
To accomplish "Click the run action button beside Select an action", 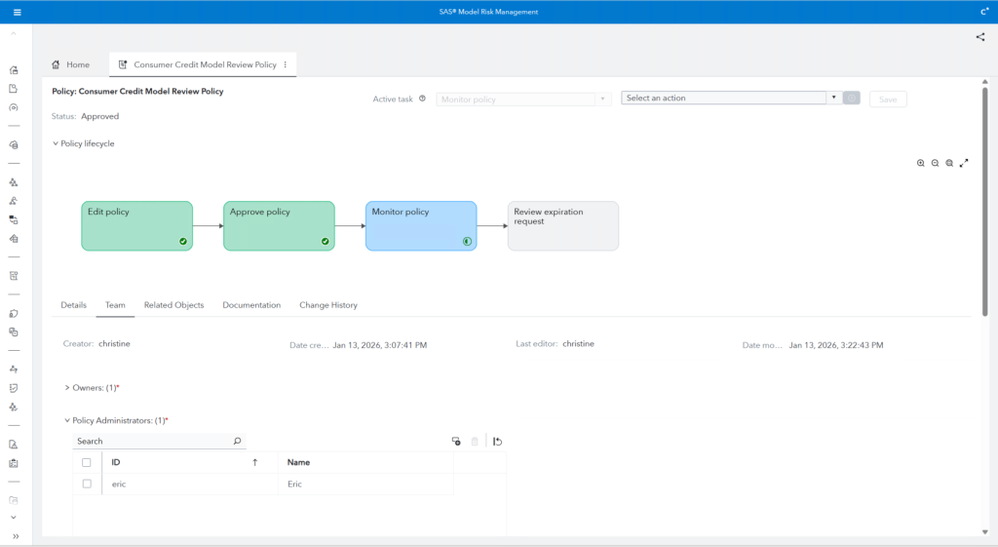I will [x=852, y=98].
